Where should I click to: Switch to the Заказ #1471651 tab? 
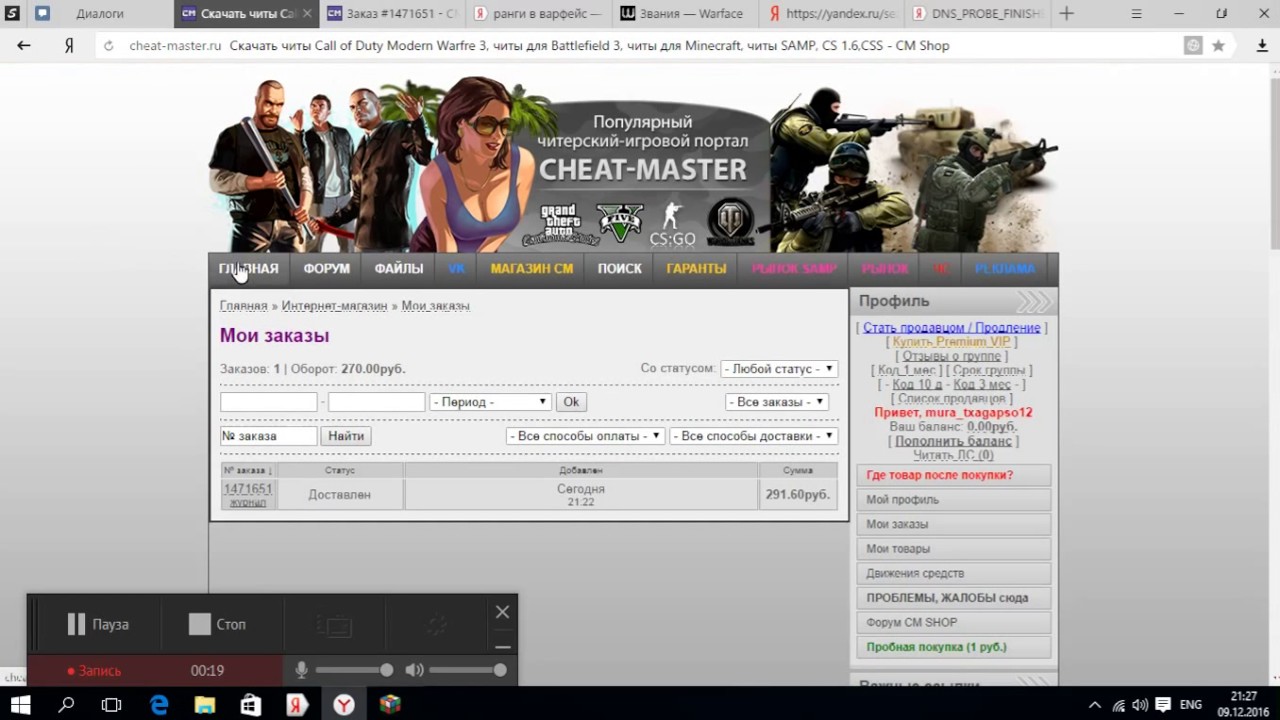click(392, 13)
